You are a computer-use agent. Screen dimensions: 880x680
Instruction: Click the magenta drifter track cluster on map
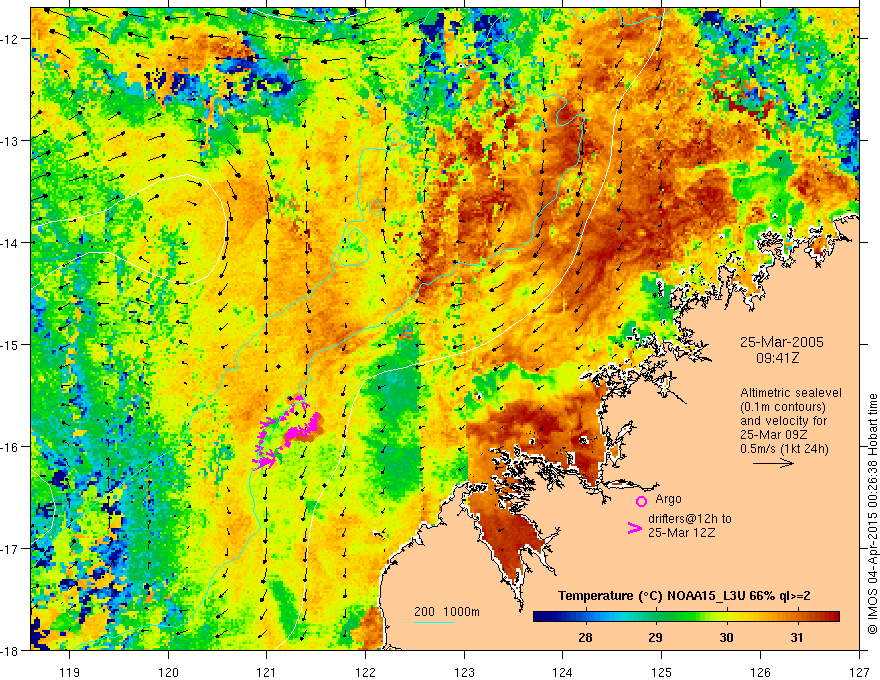pyautogui.click(x=288, y=433)
